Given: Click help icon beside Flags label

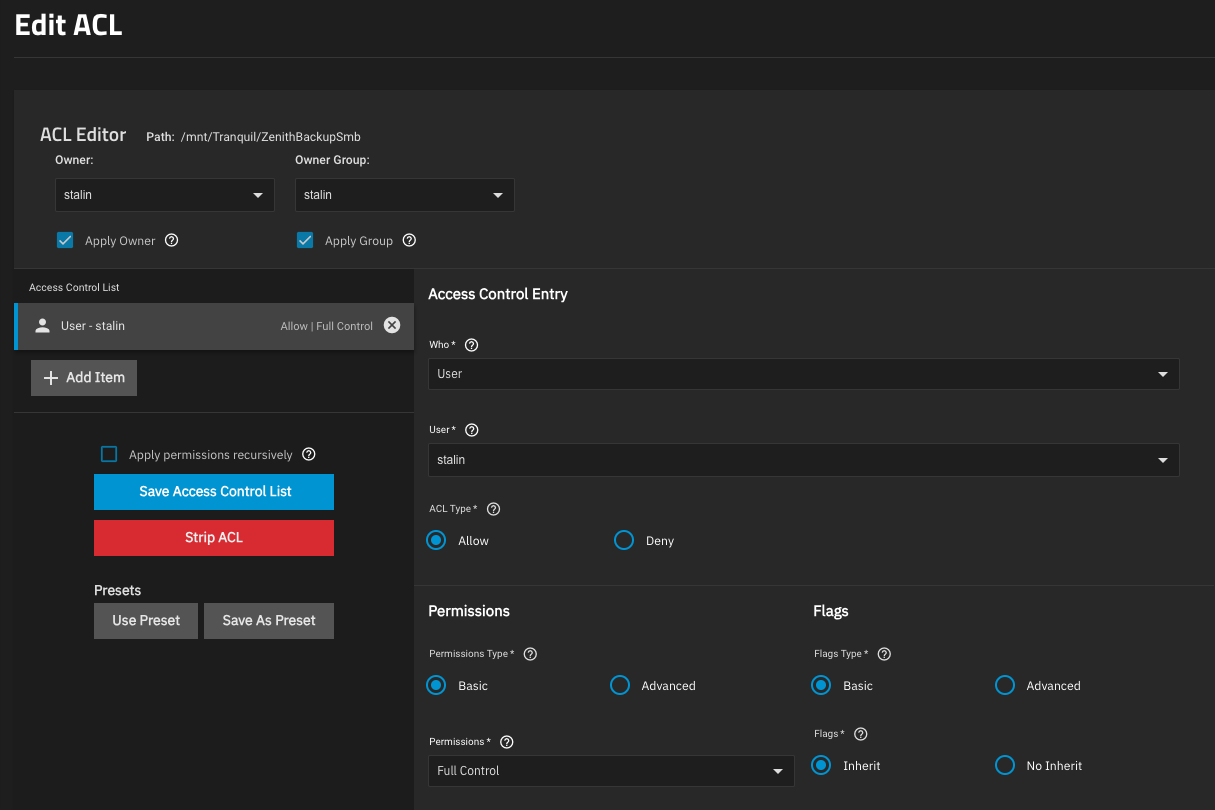Looking at the screenshot, I should point(861,734).
